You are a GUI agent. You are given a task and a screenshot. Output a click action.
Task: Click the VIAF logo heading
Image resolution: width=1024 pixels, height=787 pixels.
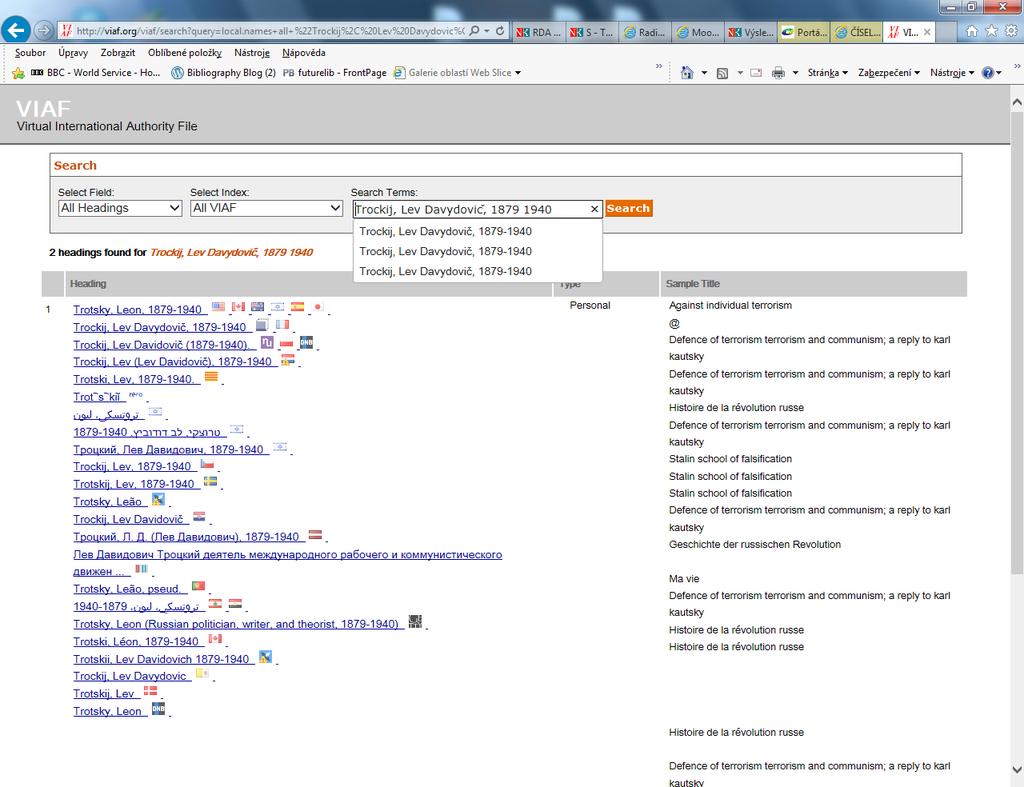pos(43,108)
